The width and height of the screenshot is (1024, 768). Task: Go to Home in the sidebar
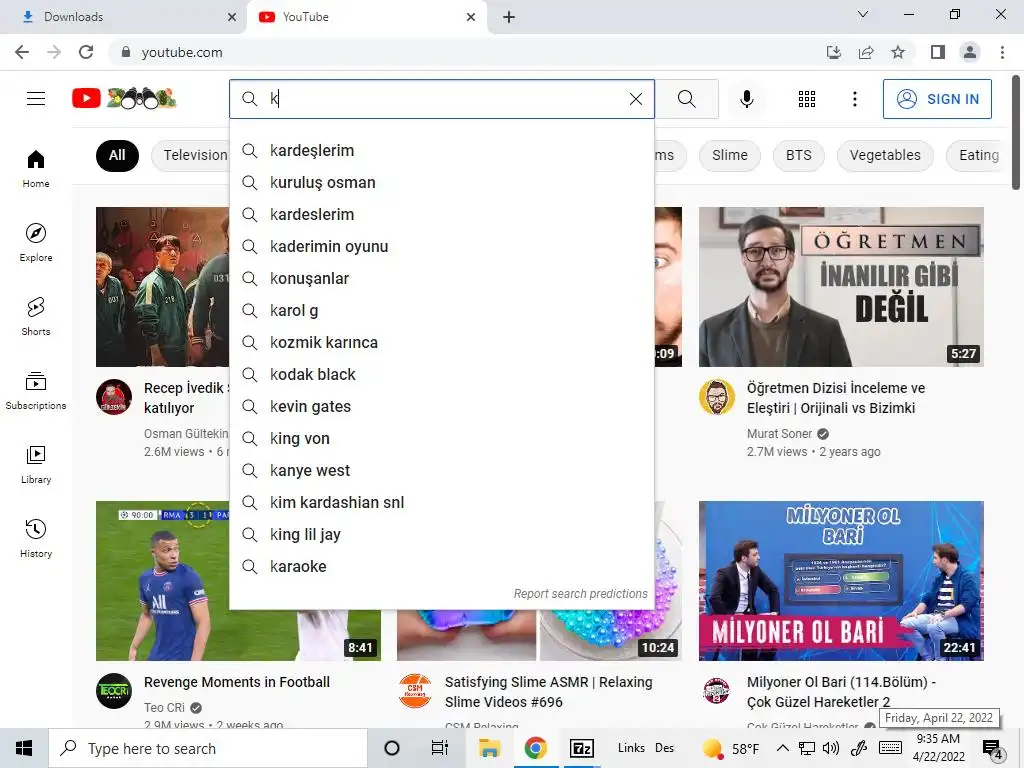[x=36, y=168]
